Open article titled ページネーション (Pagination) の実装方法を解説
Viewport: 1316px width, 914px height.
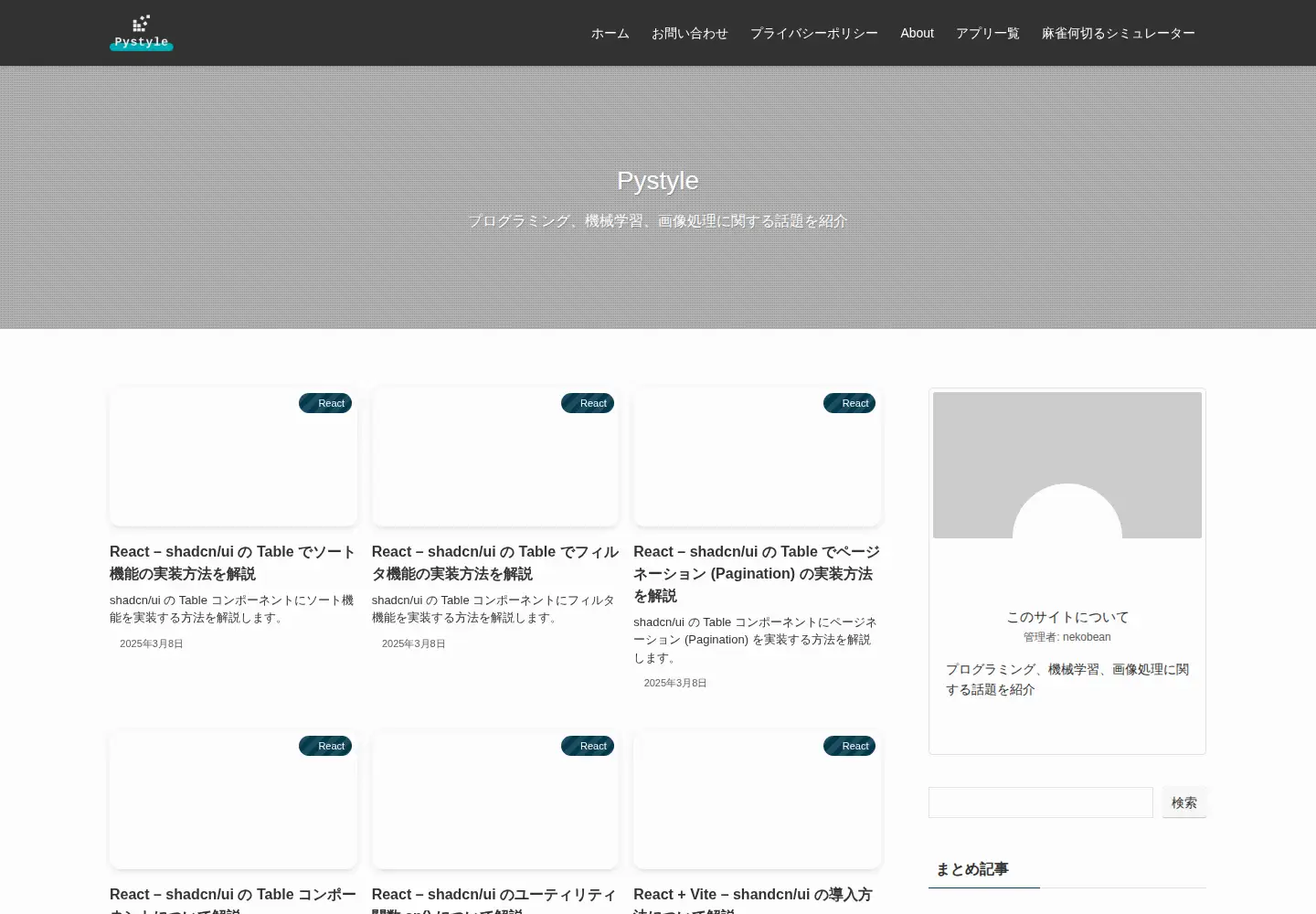click(x=758, y=574)
